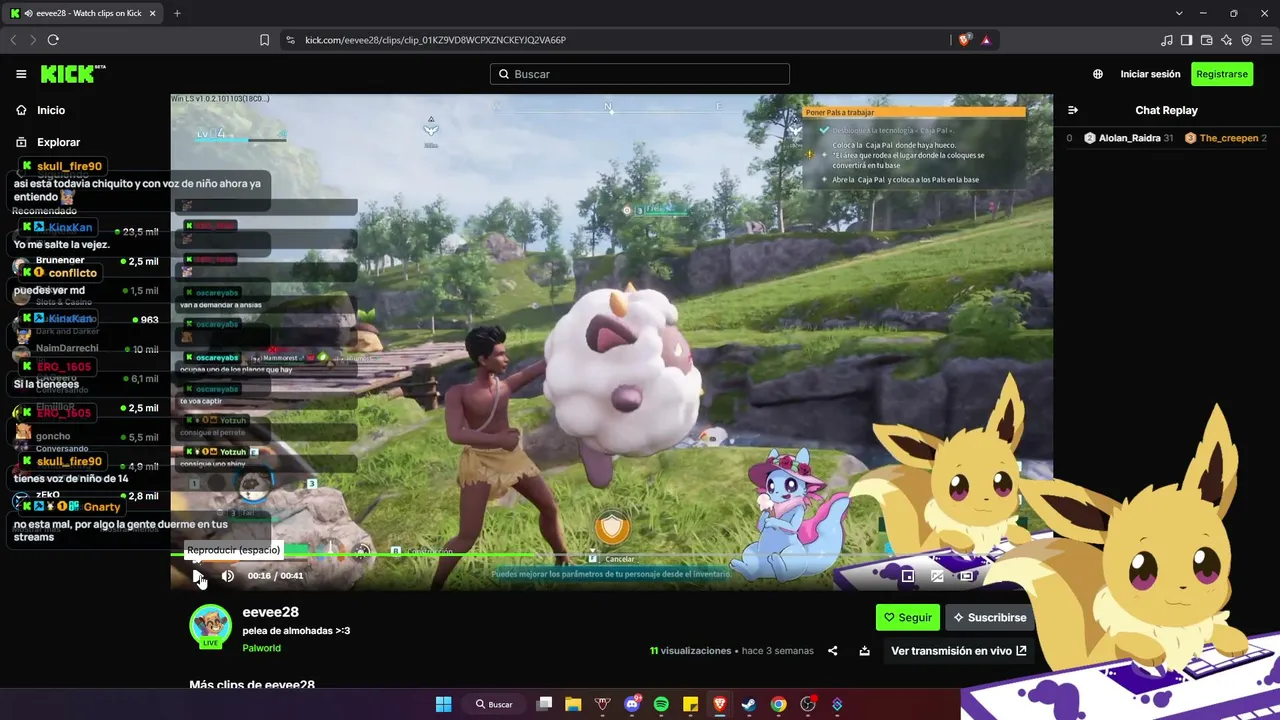Play the clip with the play button
The width and height of the screenshot is (1280, 720).
coord(198,576)
